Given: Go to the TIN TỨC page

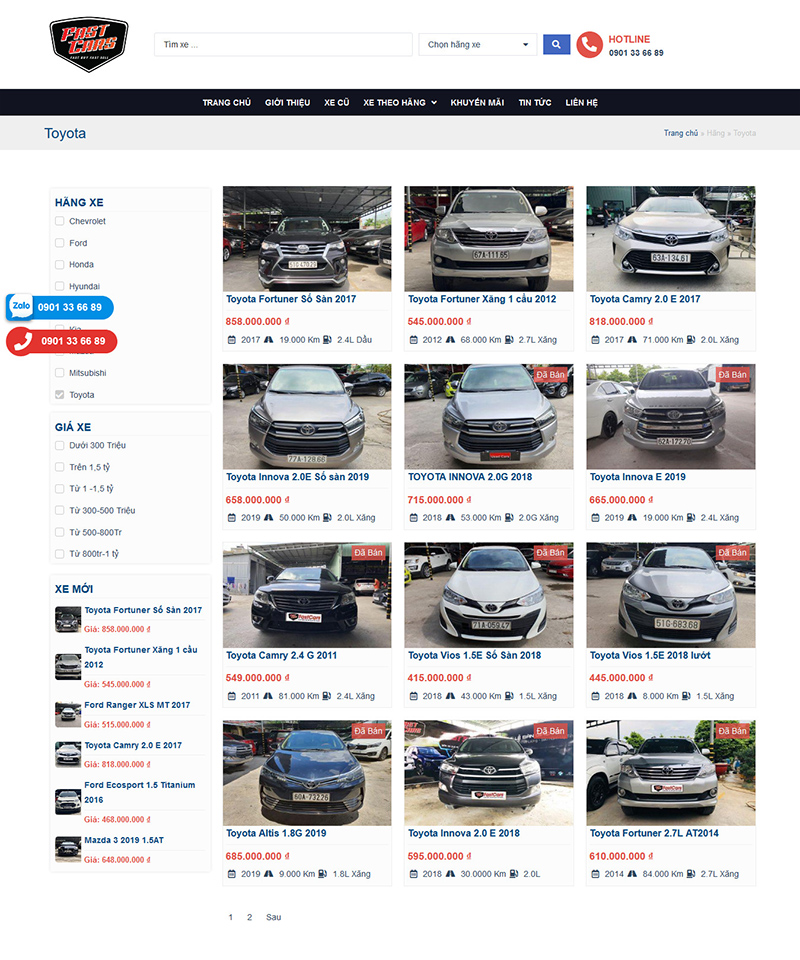Looking at the screenshot, I should [x=535, y=103].
